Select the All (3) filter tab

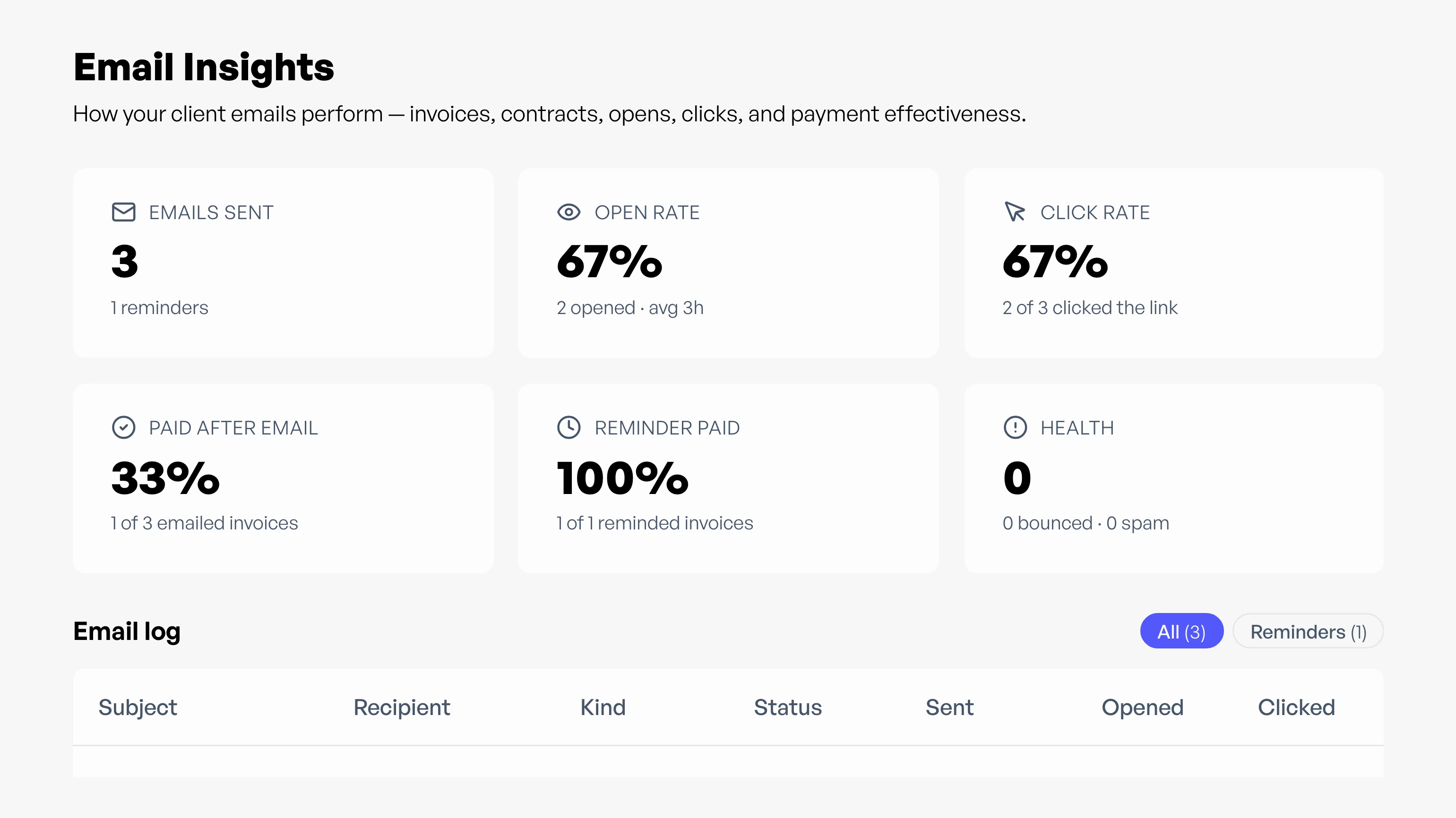[x=1181, y=631]
